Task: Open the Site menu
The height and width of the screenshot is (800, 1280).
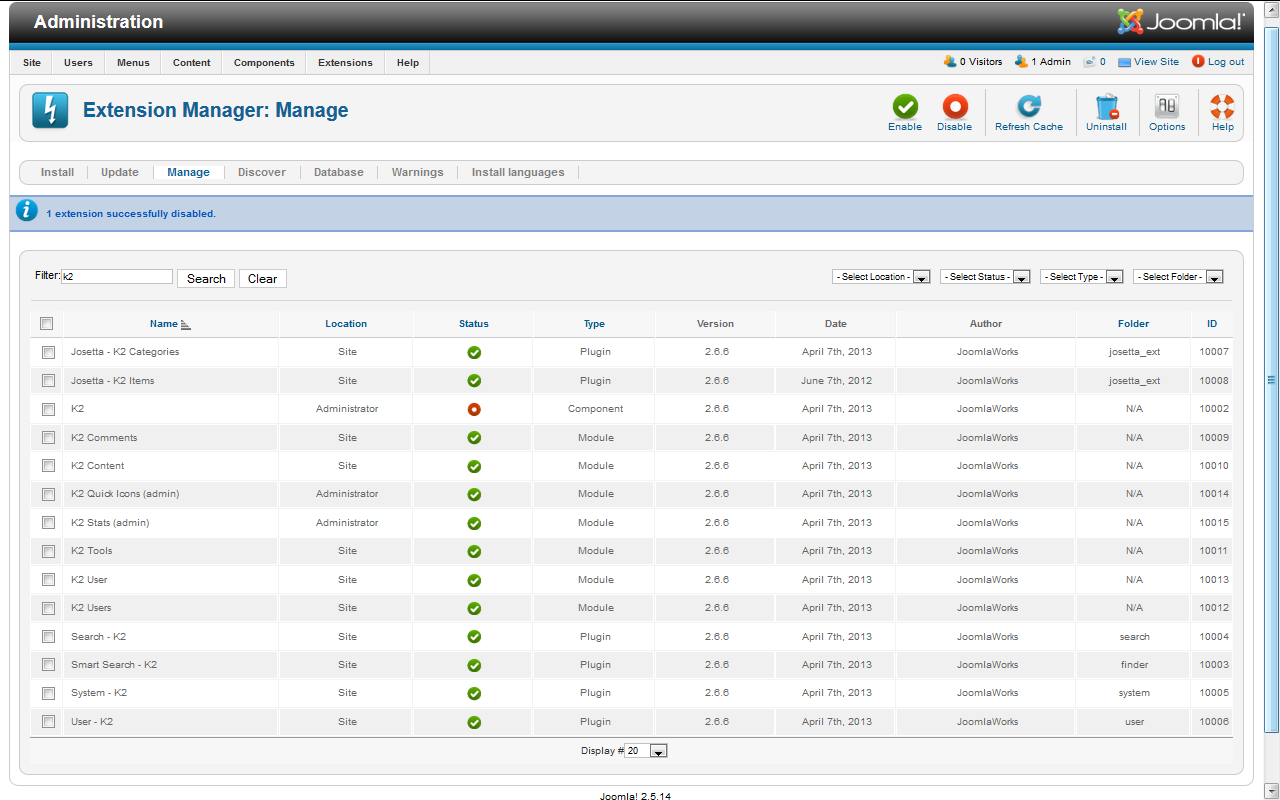Action: coord(32,62)
